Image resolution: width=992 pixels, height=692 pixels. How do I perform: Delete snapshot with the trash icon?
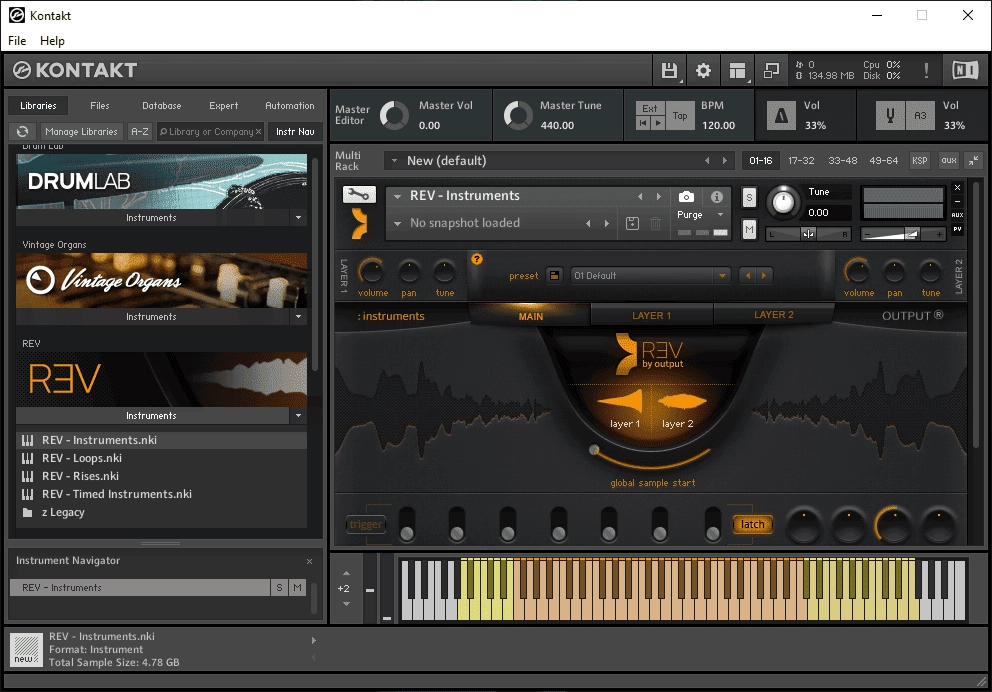pyautogui.click(x=655, y=223)
